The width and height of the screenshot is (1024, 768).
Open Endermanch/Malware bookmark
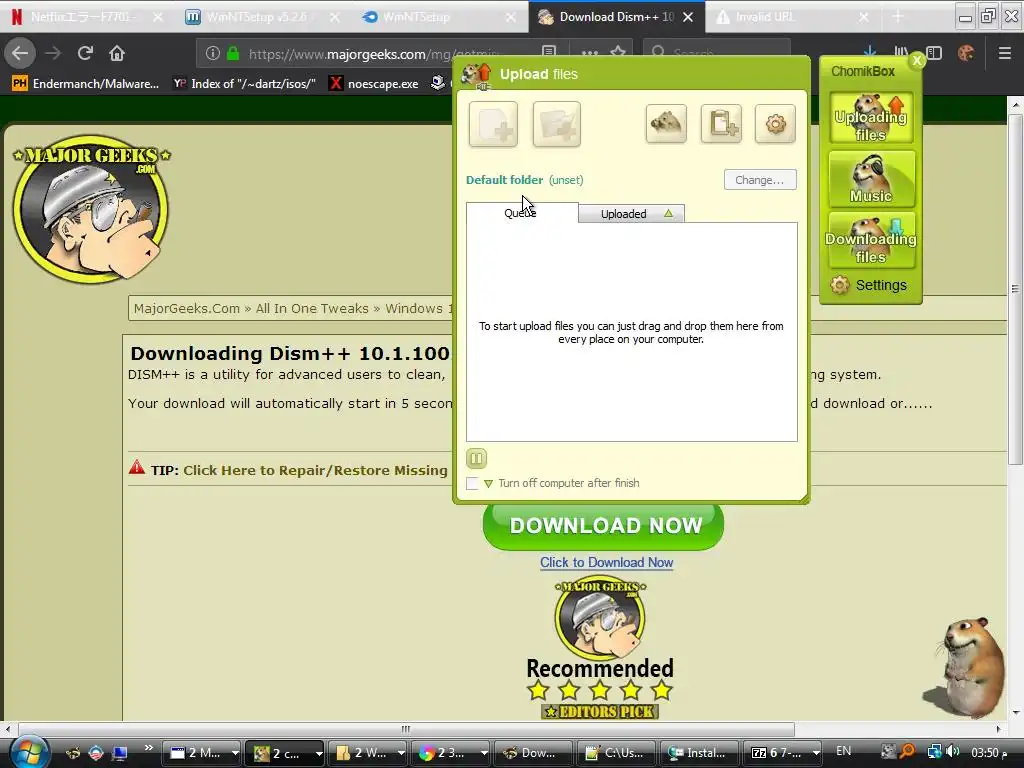click(86, 83)
